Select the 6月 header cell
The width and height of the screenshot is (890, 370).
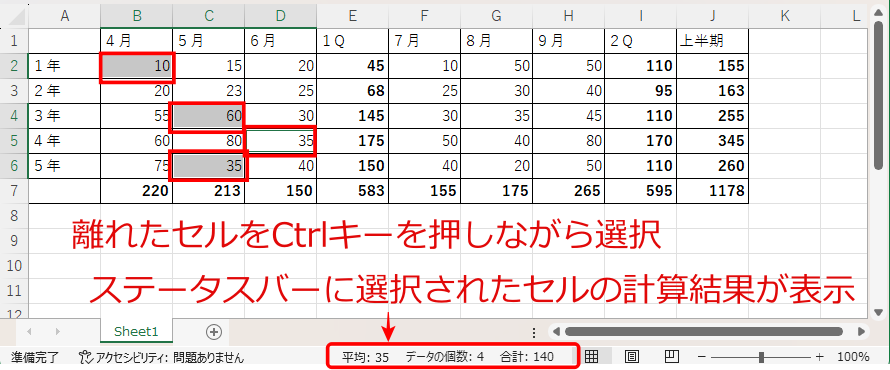coord(280,41)
